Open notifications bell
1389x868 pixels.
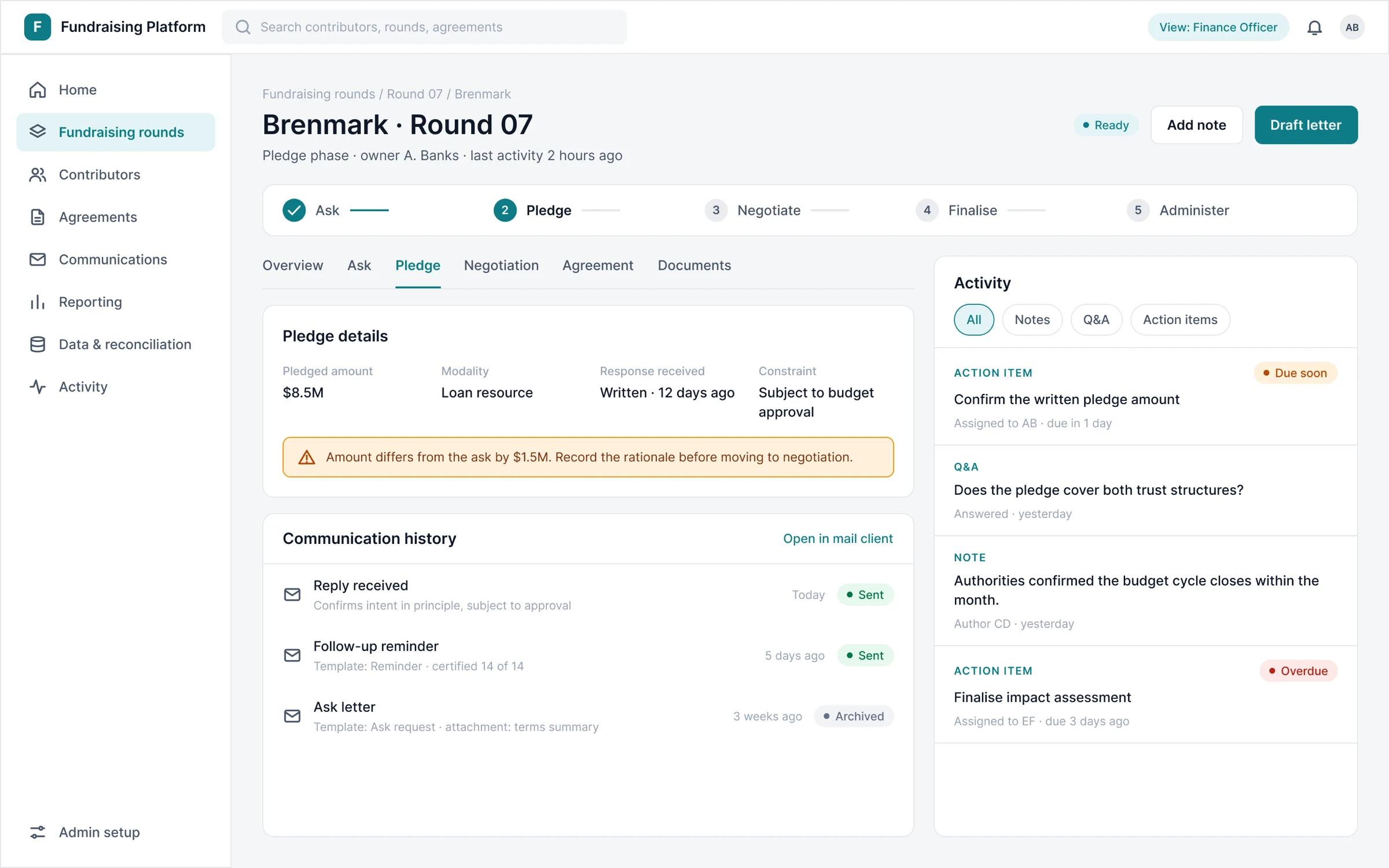click(x=1314, y=27)
